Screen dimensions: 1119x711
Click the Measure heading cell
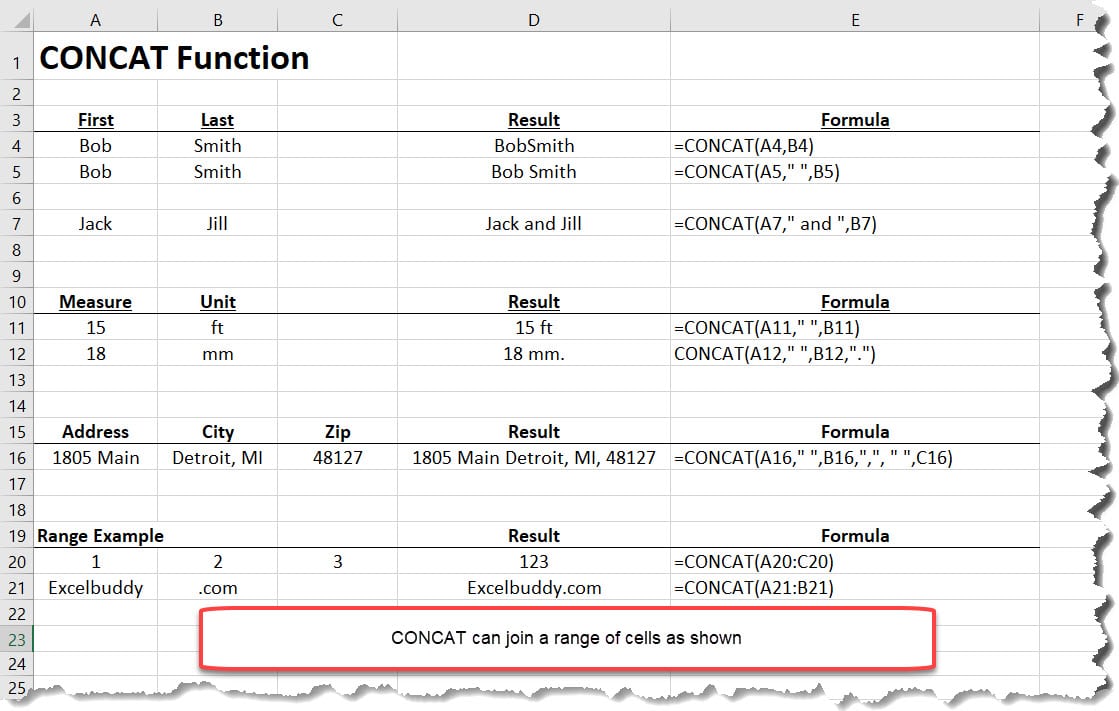click(x=95, y=301)
